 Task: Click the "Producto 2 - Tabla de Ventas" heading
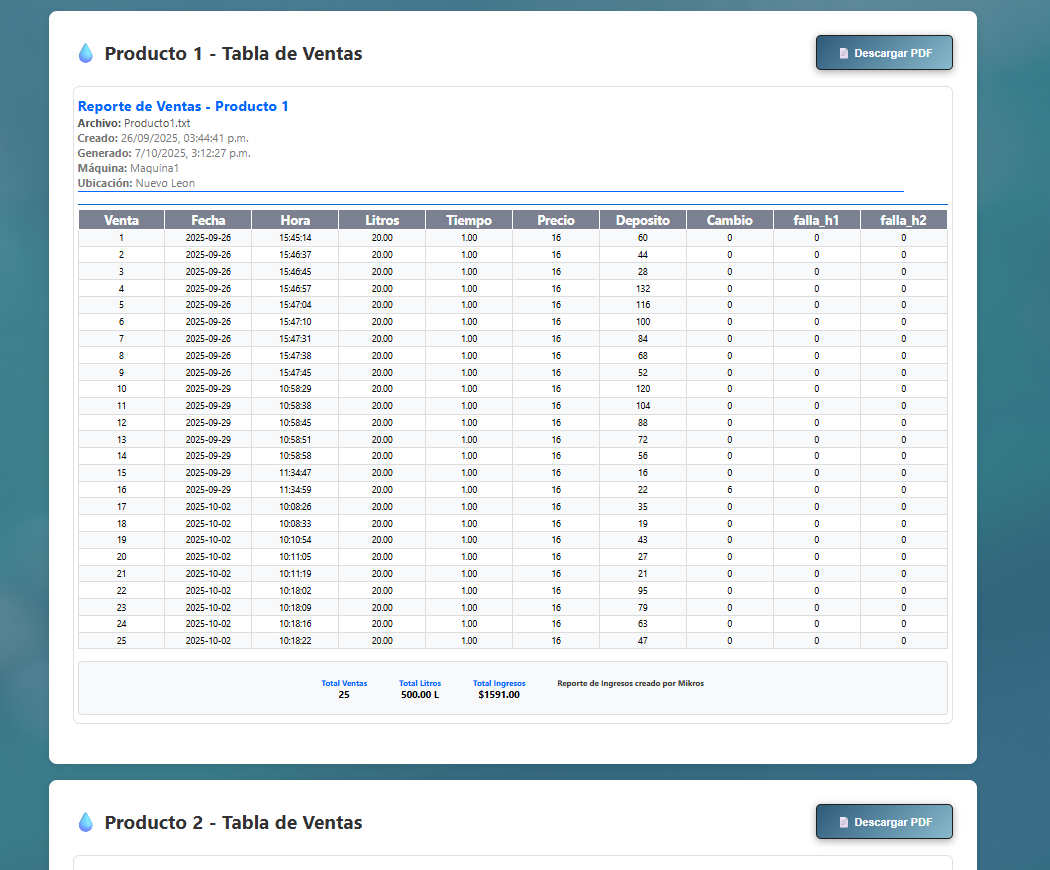point(233,822)
